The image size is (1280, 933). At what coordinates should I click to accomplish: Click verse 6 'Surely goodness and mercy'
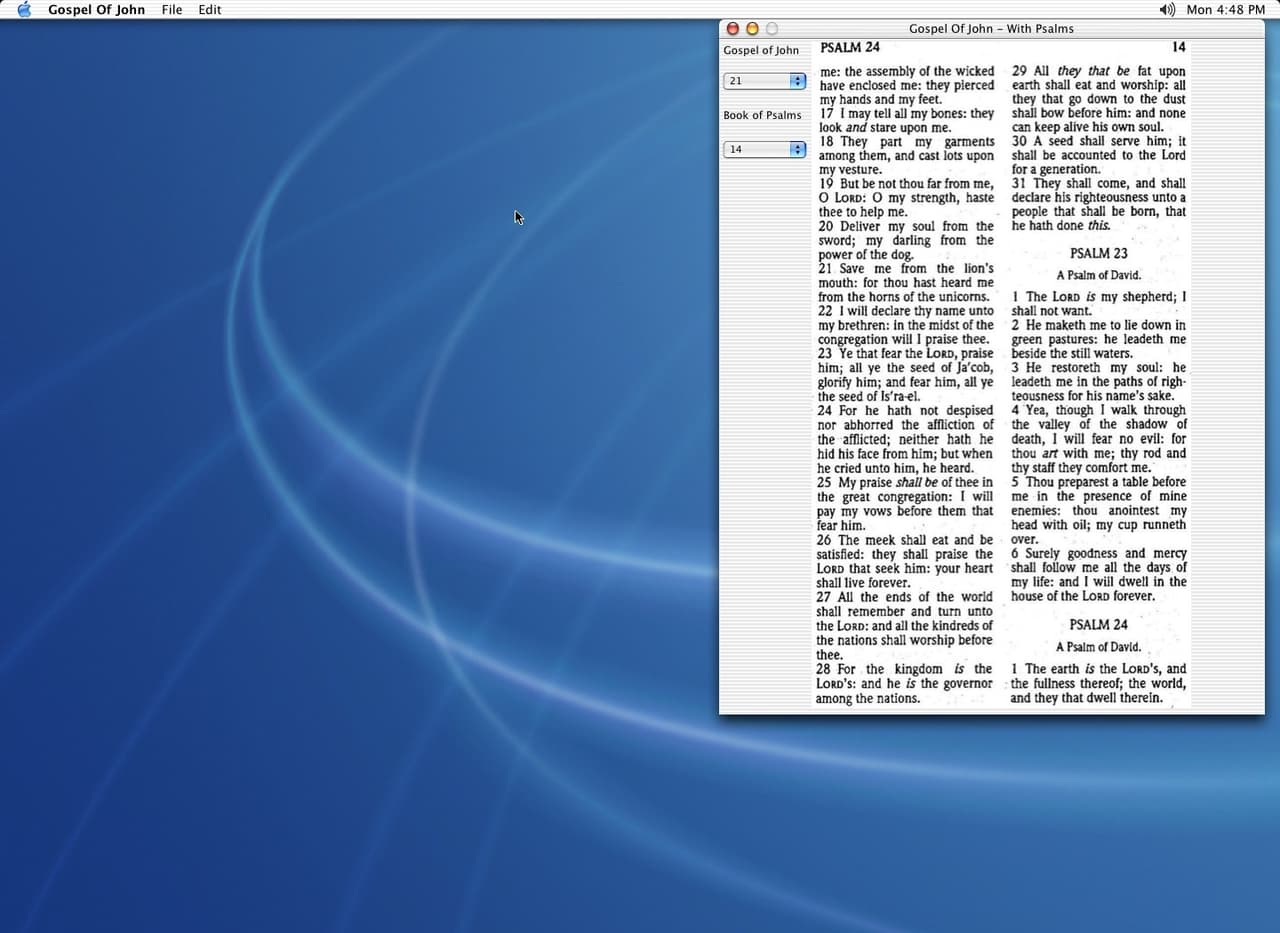(x=1099, y=575)
